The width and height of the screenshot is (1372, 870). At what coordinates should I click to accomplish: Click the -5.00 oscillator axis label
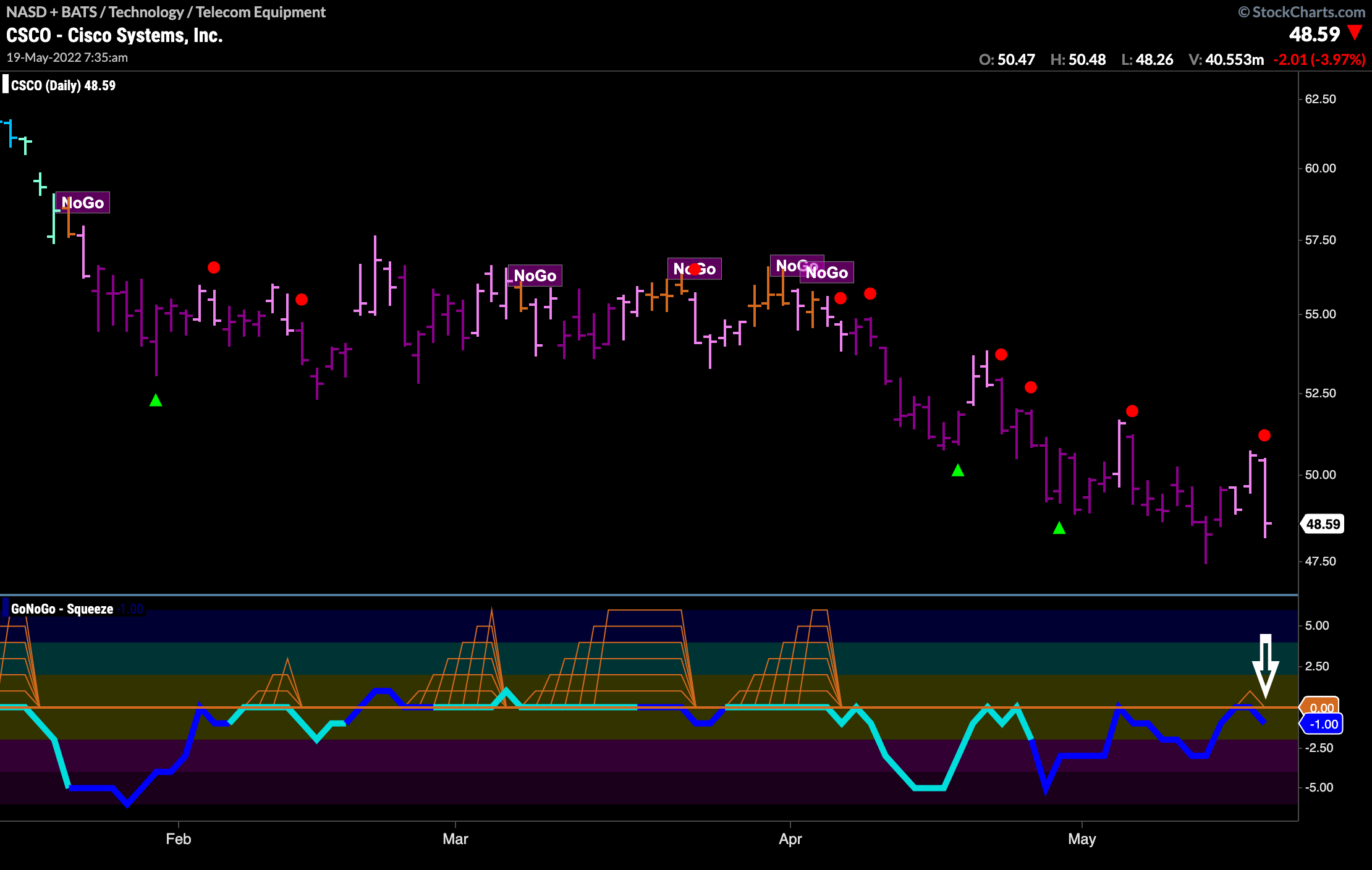1319,787
